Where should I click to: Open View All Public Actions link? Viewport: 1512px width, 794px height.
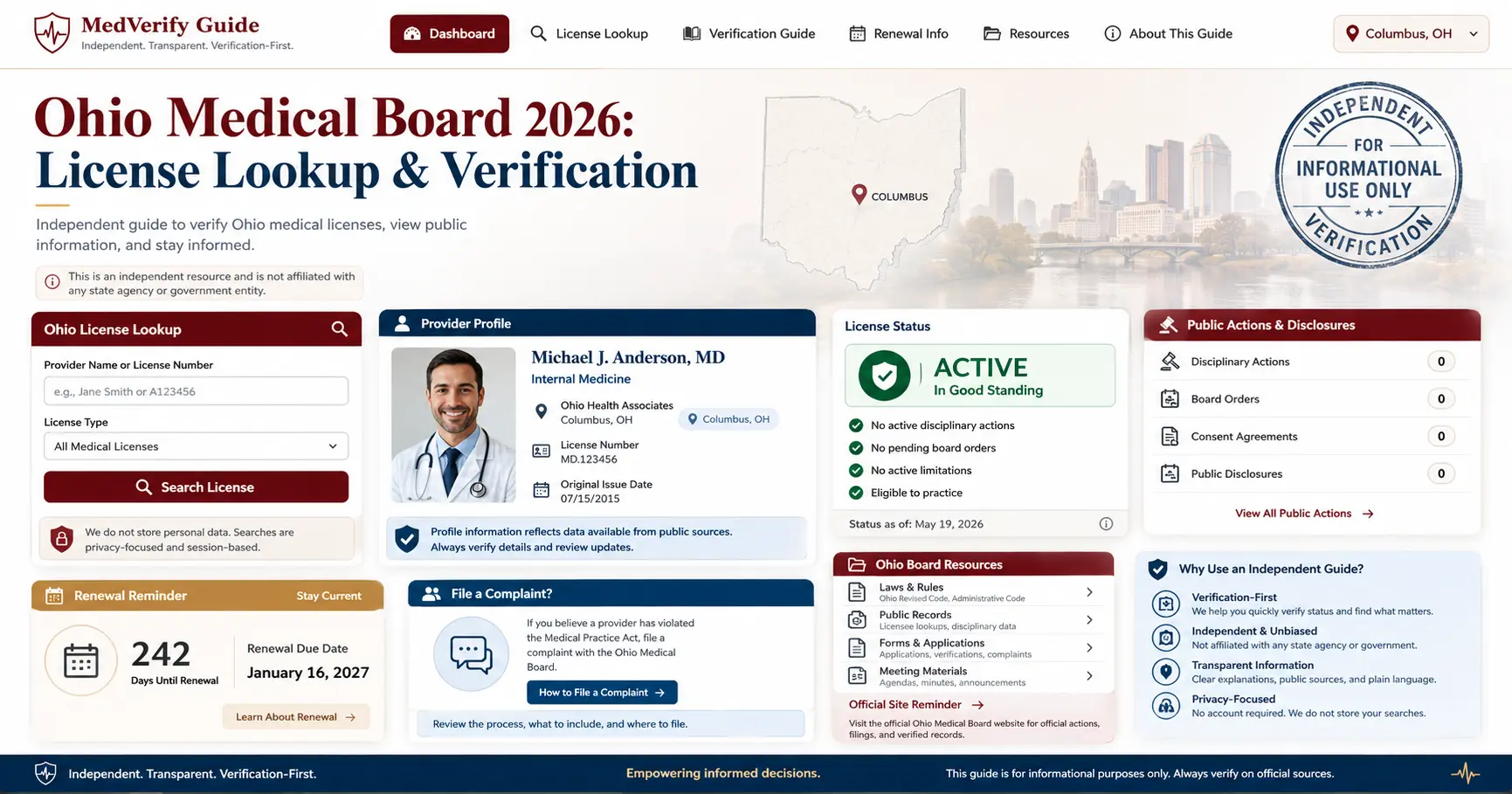(x=1304, y=514)
